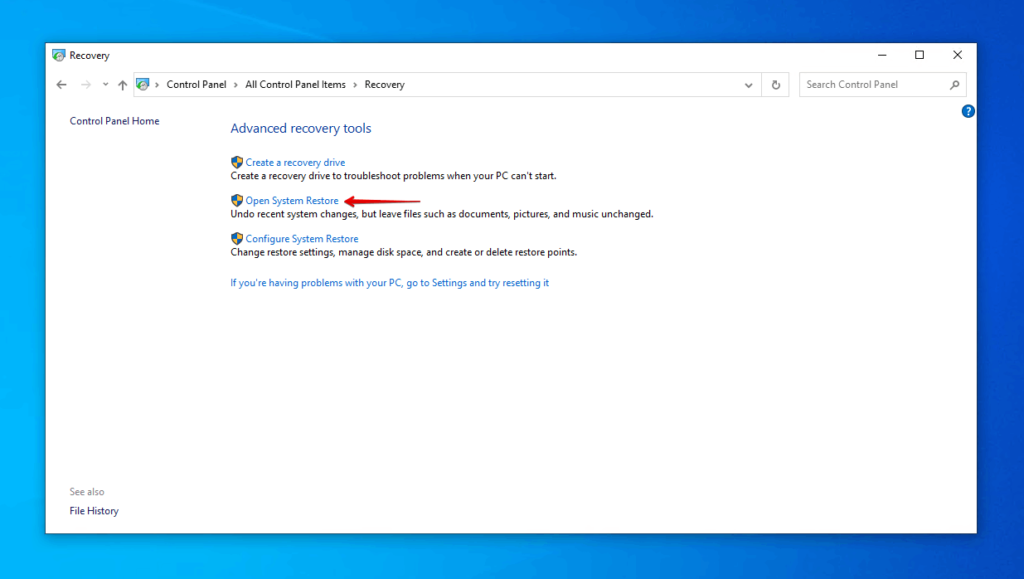Click the File History link
Image resolution: width=1024 pixels, height=579 pixels.
click(93, 510)
